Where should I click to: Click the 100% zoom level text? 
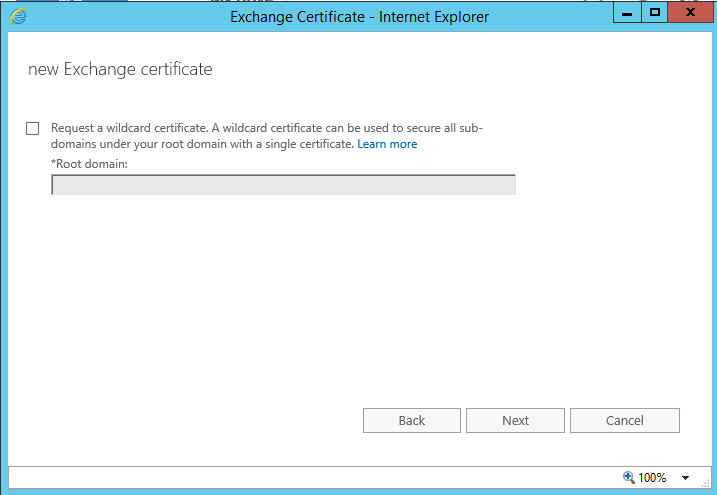652,478
